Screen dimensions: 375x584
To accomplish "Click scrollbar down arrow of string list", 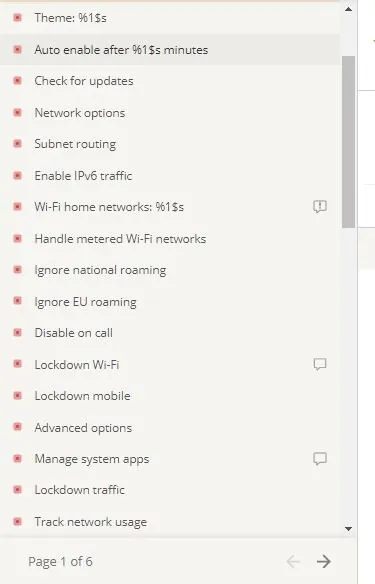I will [349, 529].
